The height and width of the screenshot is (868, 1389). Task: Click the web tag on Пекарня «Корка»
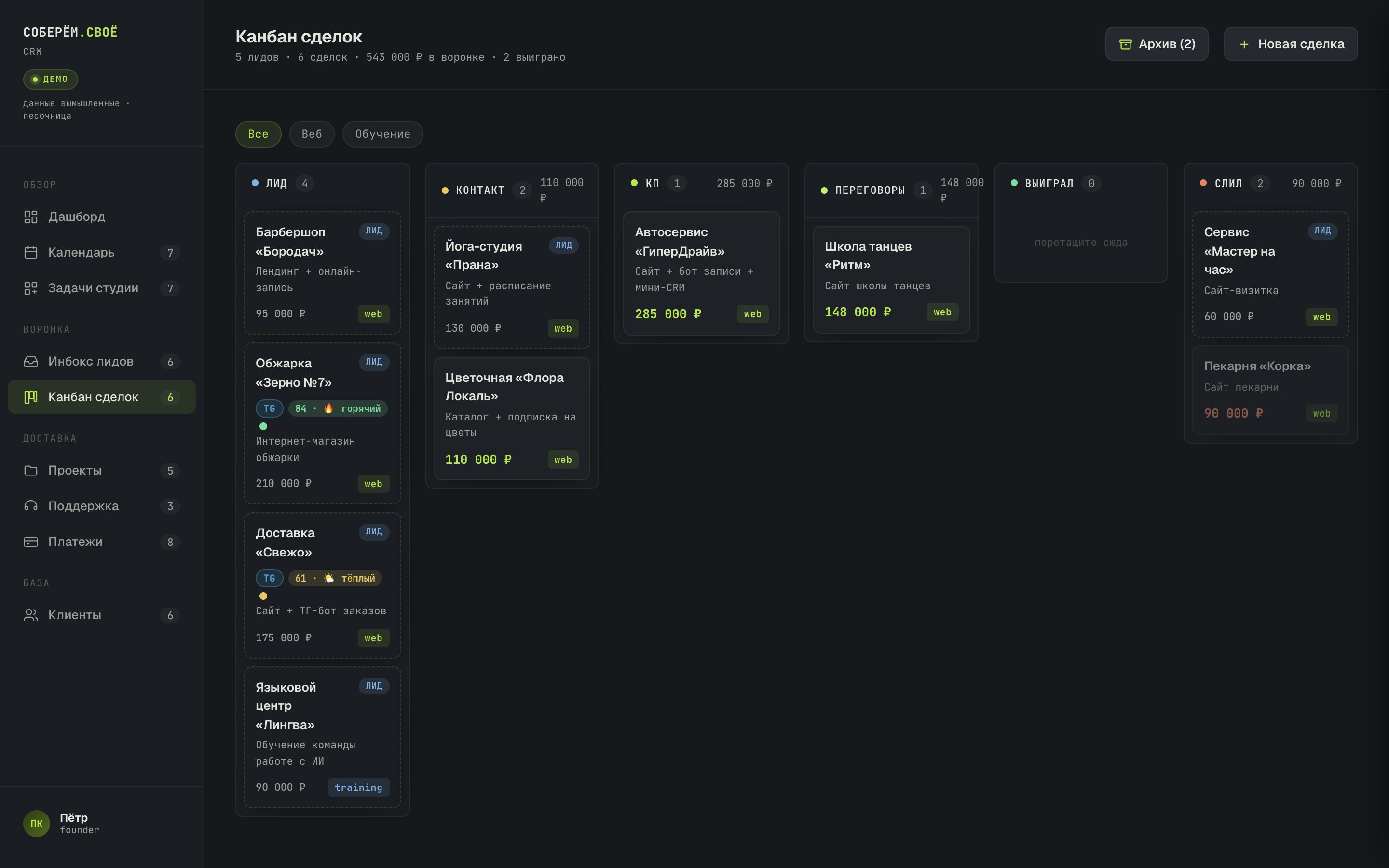(x=1322, y=413)
